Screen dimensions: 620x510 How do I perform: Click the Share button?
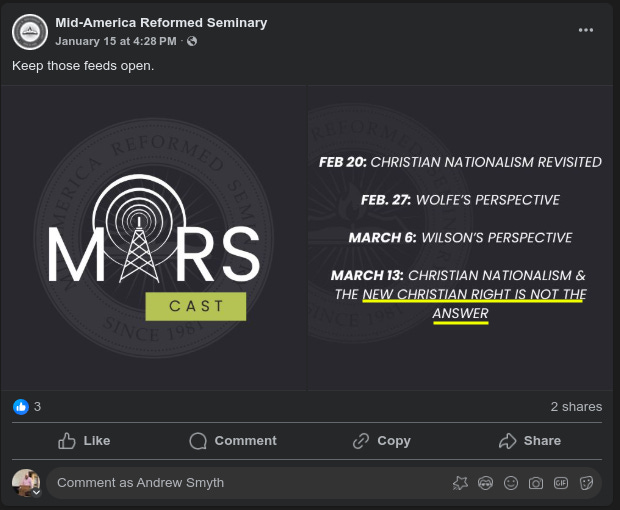pos(530,441)
